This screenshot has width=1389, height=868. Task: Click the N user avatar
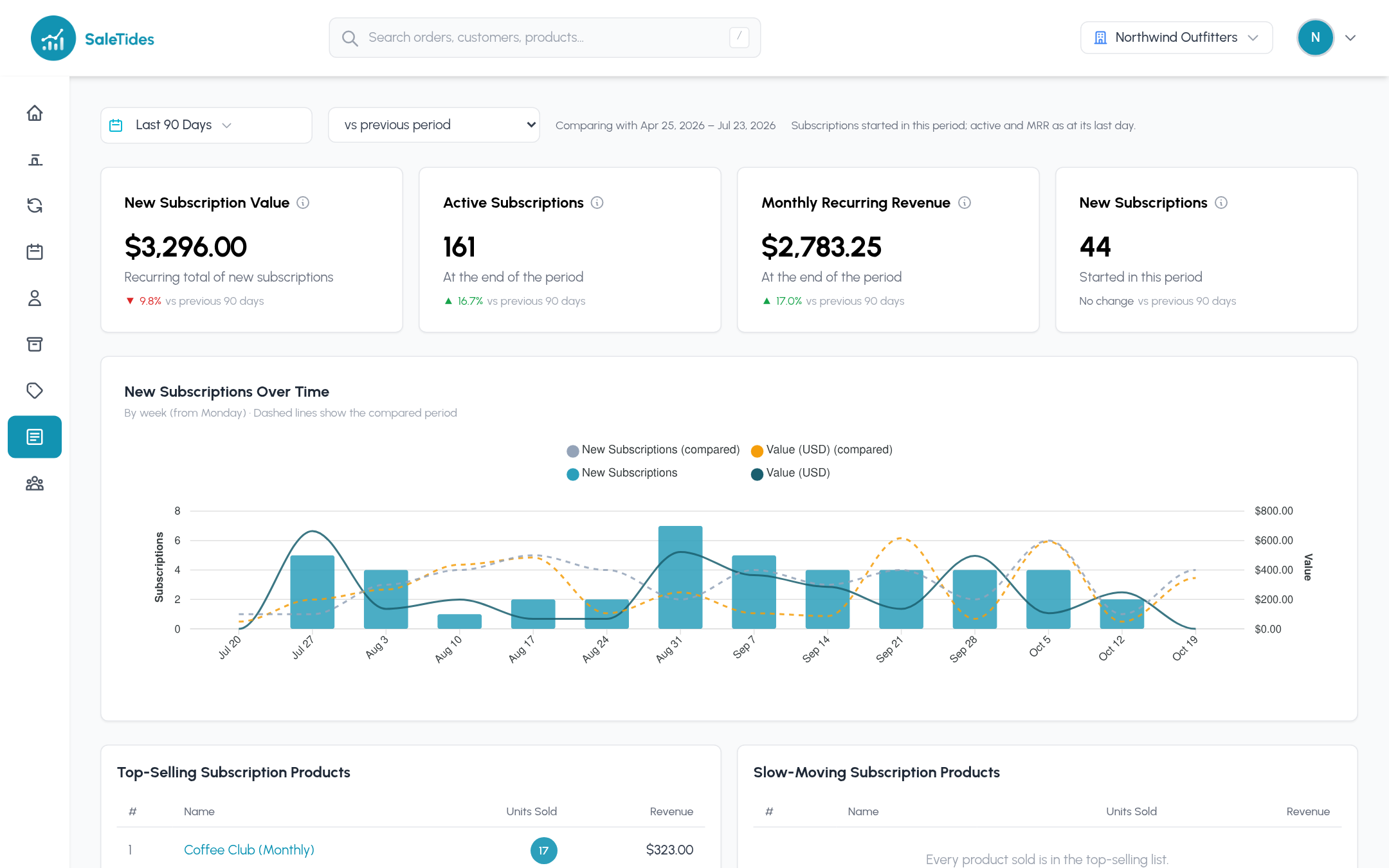click(1315, 38)
